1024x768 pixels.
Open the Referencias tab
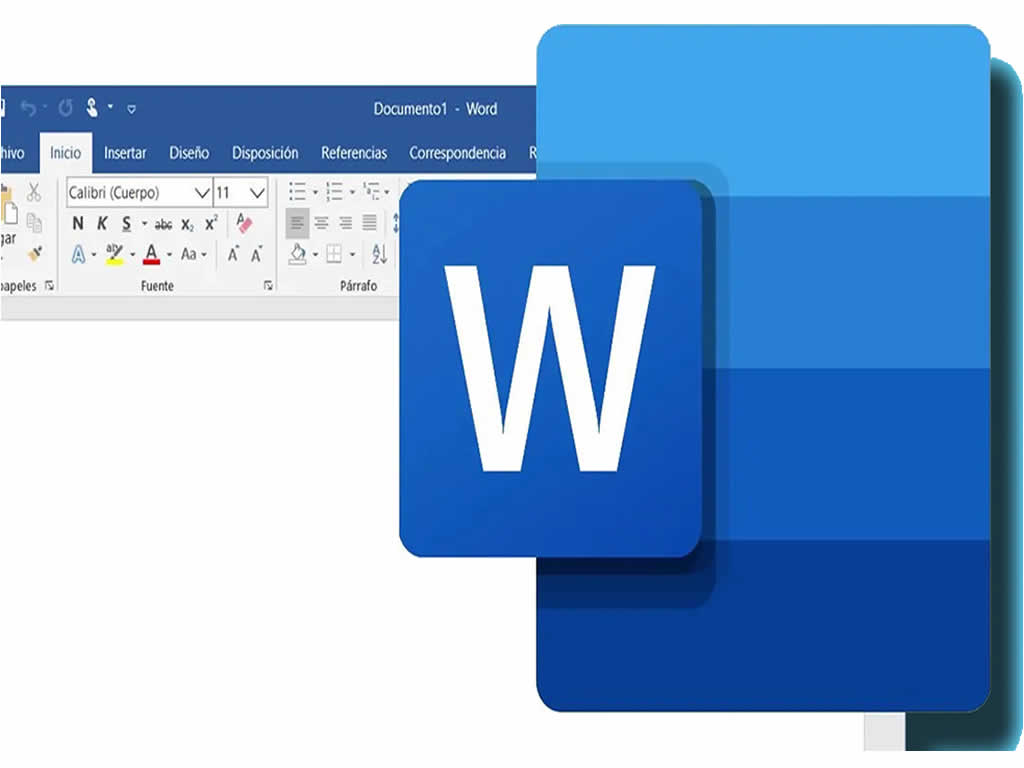[x=353, y=153]
